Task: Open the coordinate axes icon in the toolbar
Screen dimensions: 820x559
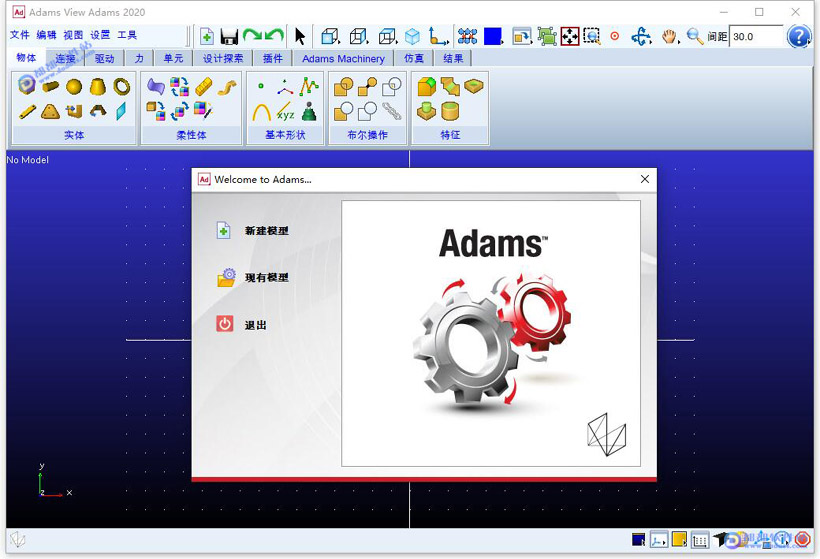Action: (438, 36)
